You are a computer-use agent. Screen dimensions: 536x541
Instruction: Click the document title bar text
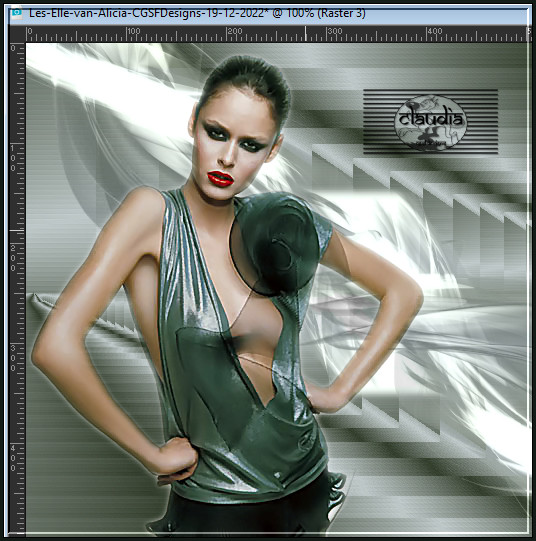pyautogui.click(x=197, y=13)
